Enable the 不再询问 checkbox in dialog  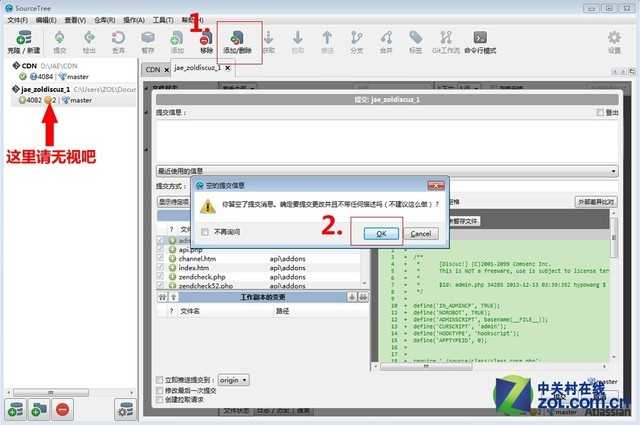click(204, 233)
